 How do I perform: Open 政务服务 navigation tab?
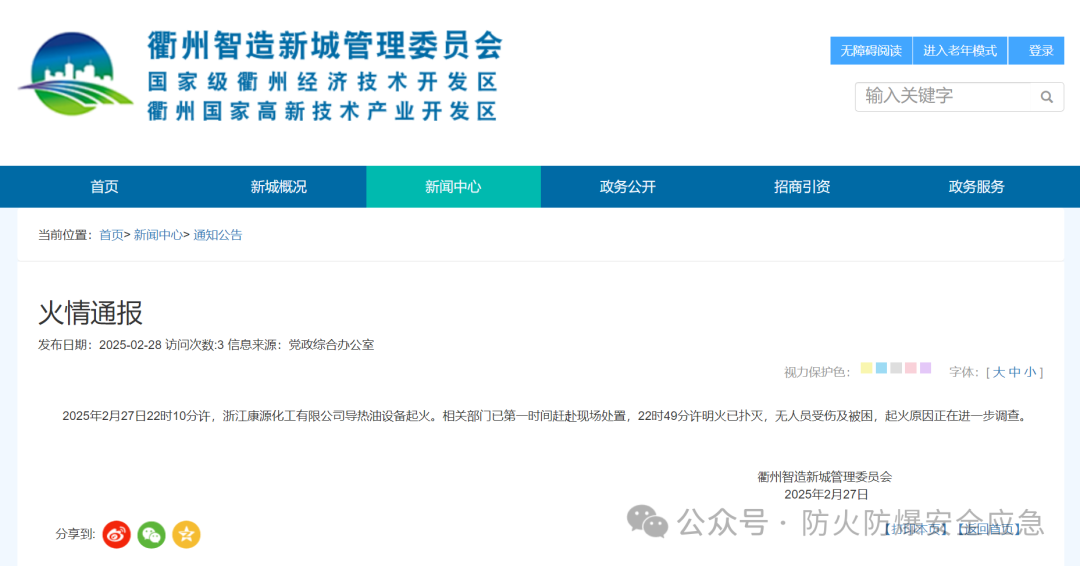coord(976,187)
